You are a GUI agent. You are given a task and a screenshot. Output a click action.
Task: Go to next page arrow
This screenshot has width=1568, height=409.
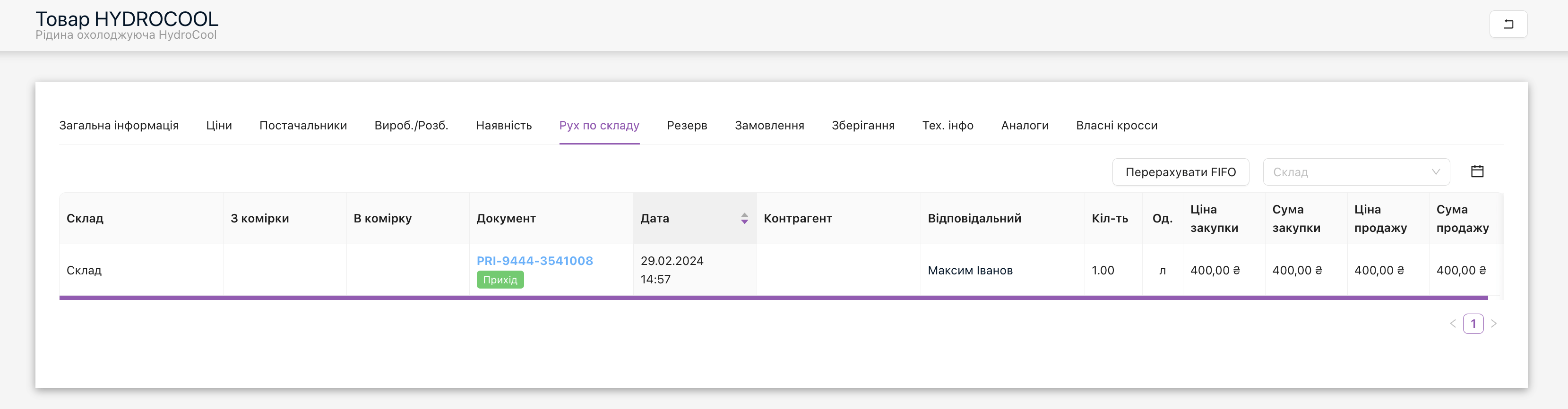tap(1494, 324)
